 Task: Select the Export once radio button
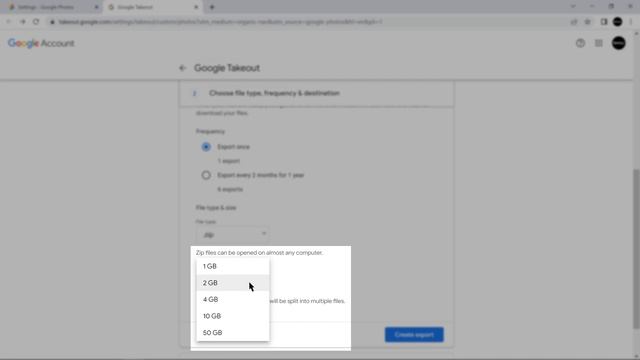[x=206, y=147]
